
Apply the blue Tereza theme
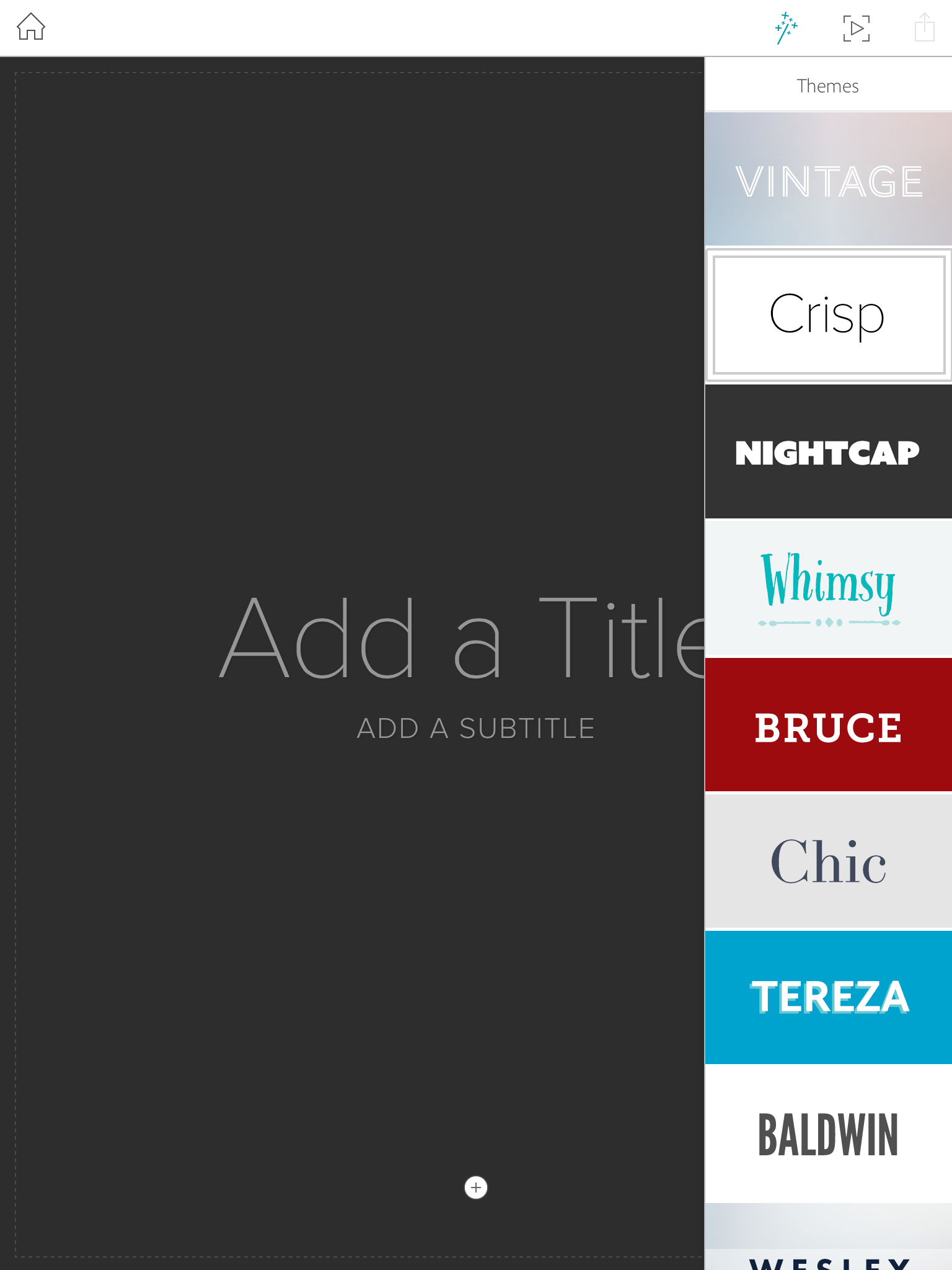pyautogui.click(x=829, y=997)
